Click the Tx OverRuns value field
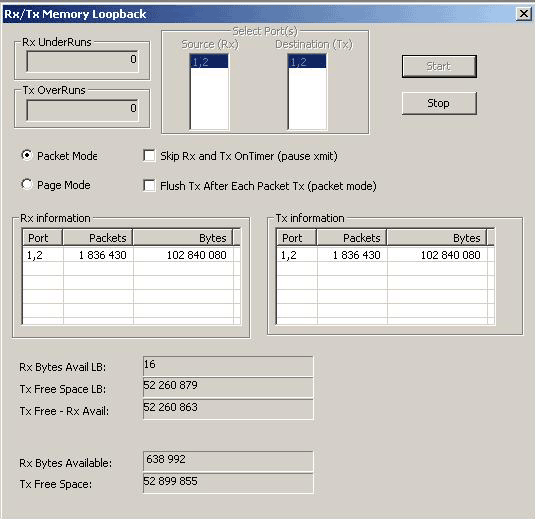 click(82, 110)
